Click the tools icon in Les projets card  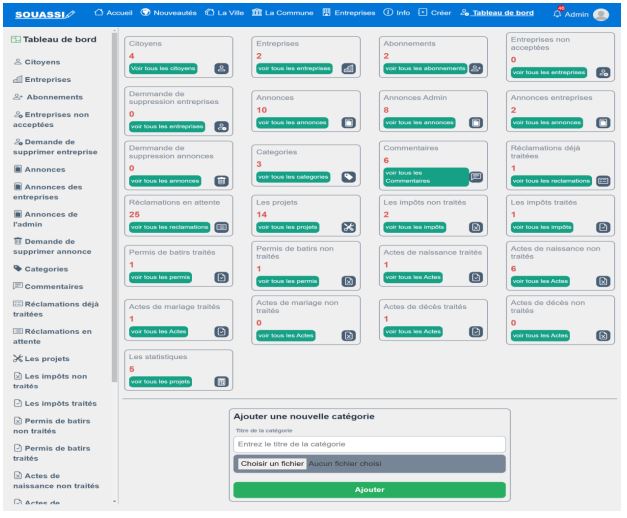[348, 227]
